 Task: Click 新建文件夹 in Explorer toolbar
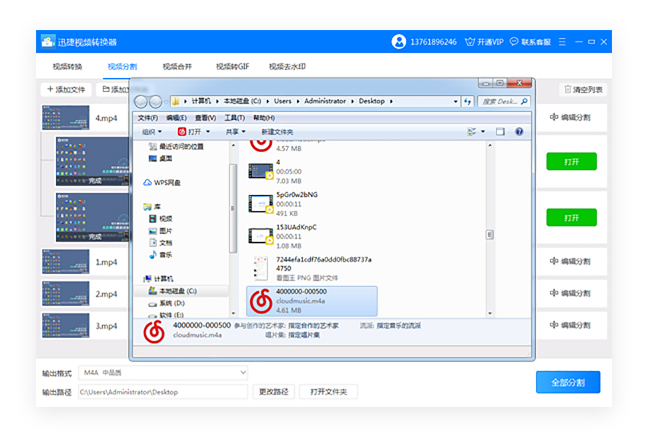click(277, 132)
